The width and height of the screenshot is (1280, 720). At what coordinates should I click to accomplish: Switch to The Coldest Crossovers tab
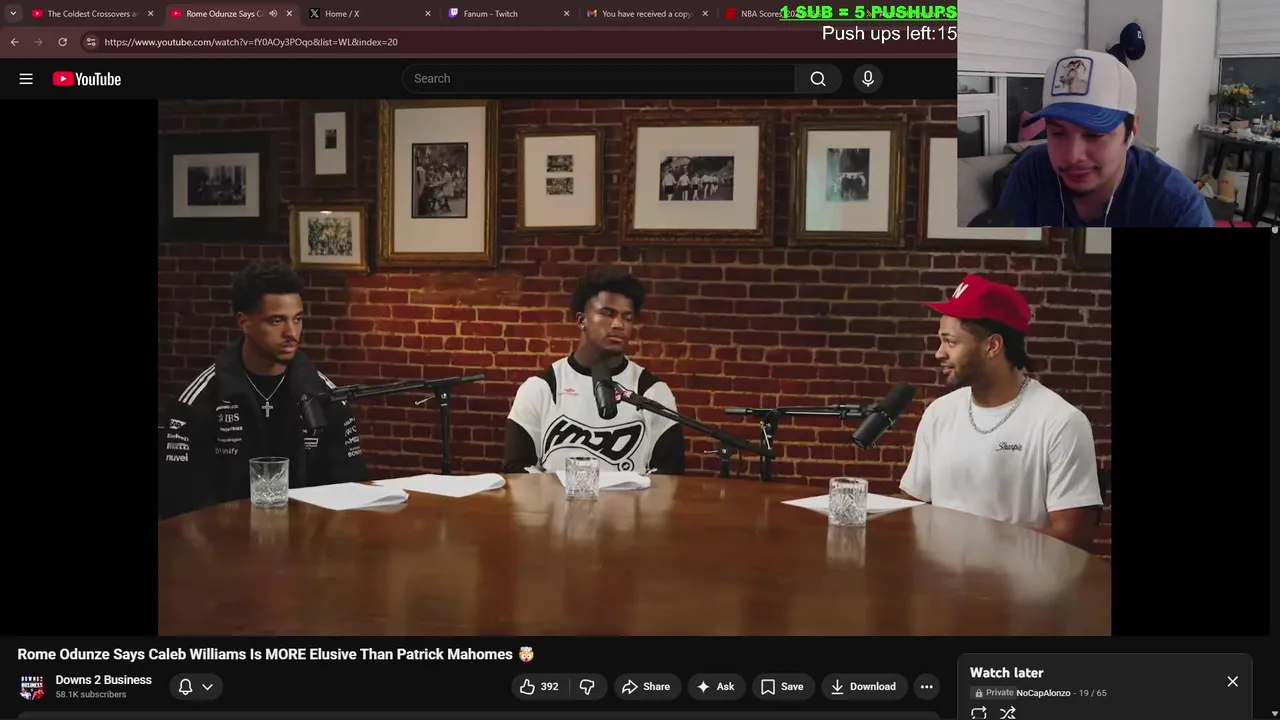coord(91,14)
